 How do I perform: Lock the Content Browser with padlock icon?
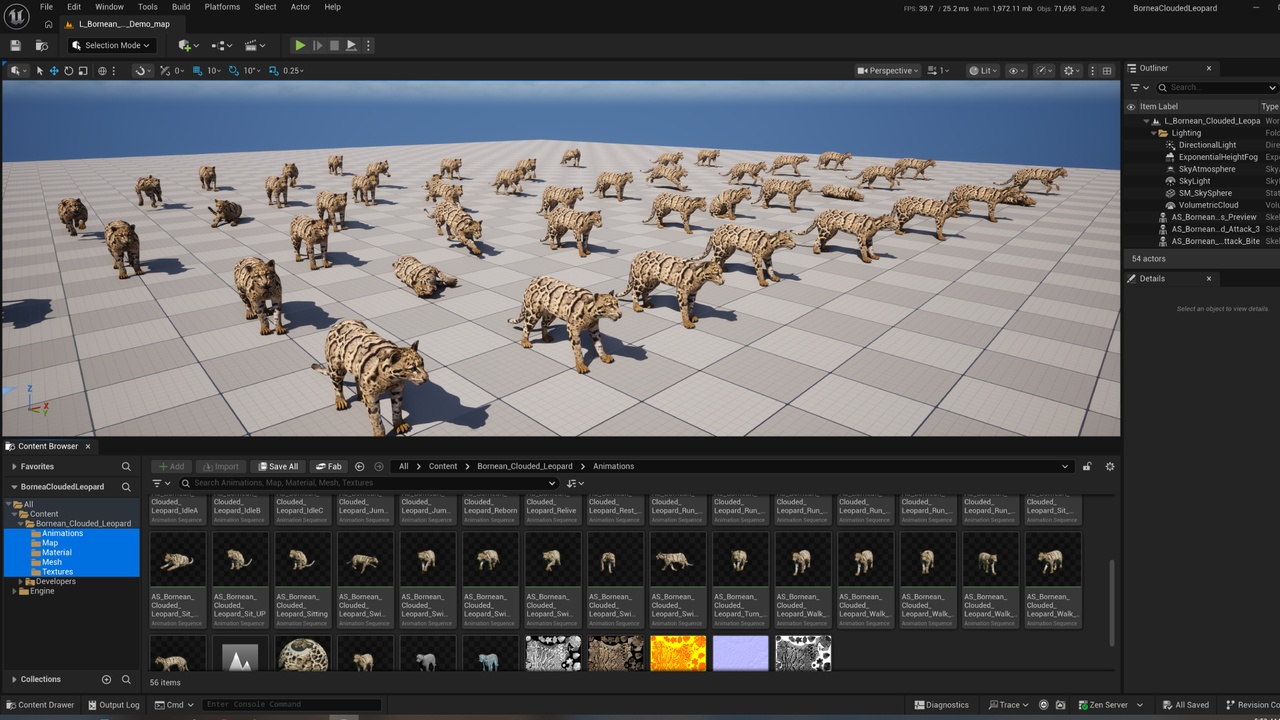tap(1087, 466)
